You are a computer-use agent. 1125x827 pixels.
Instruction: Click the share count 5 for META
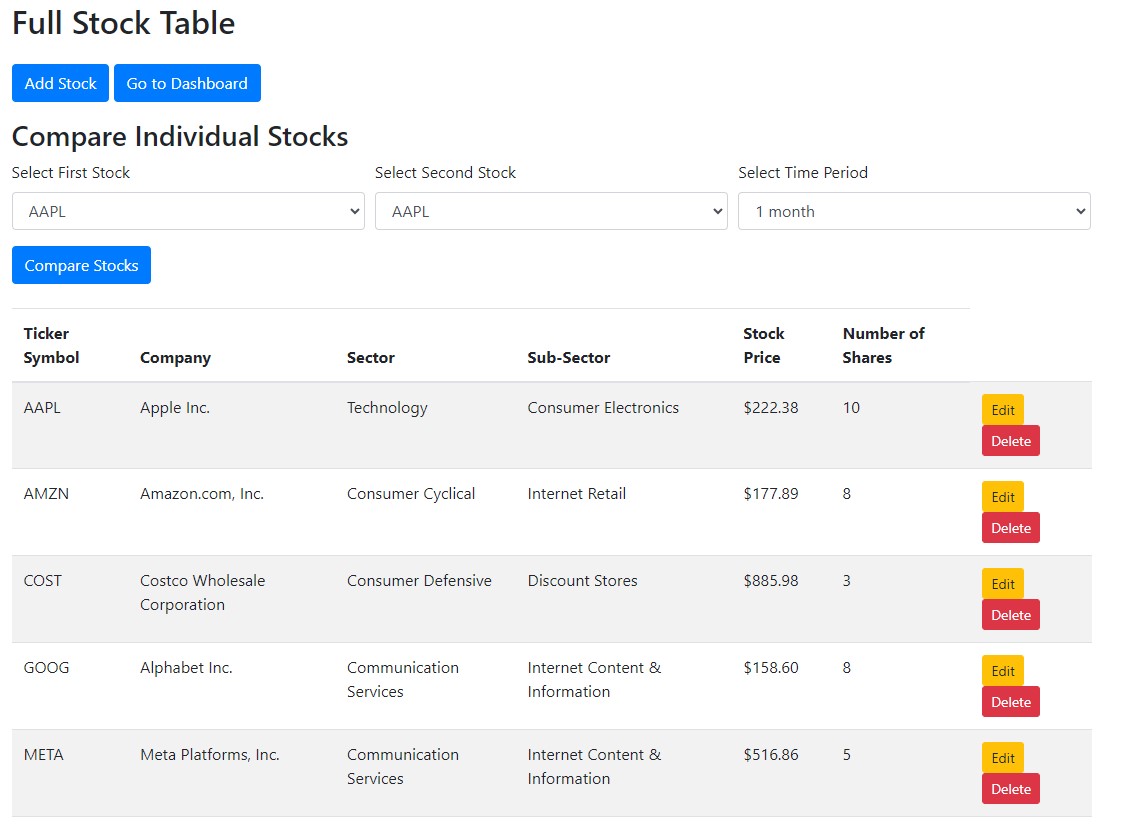click(x=847, y=755)
